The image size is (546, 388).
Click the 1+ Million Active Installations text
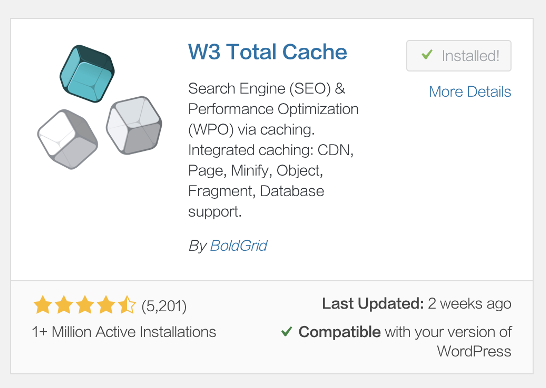point(124,332)
